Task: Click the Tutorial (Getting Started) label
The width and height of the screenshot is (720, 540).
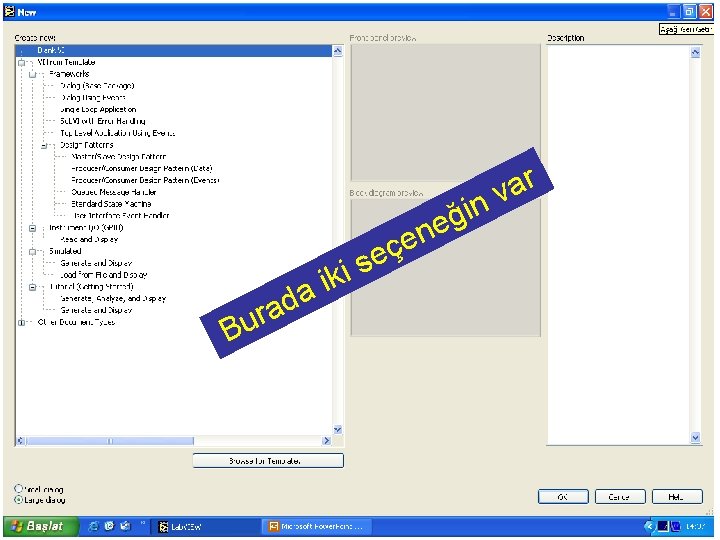Action: pyautogui.click(x=91, y=287)
